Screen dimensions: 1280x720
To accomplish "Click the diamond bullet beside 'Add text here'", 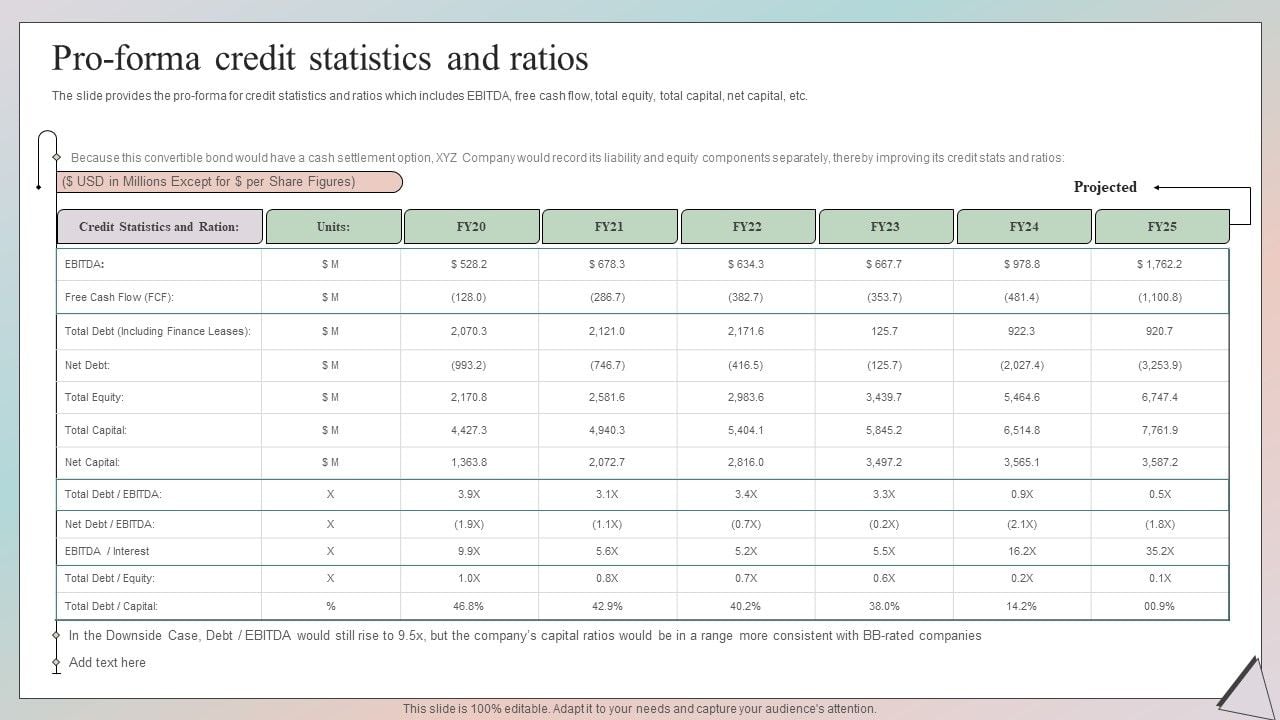I will [x=57, y=663].
